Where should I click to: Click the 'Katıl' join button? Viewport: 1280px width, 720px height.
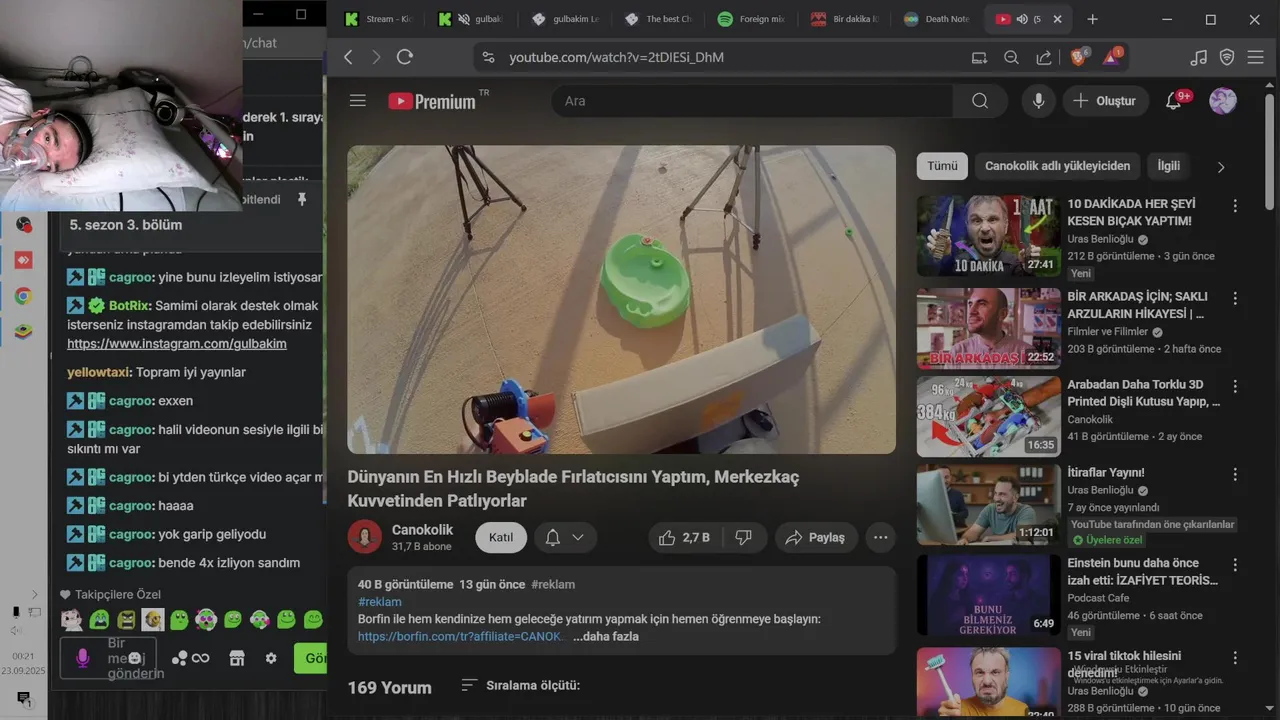pyautogui.click(x=501, y=537)
